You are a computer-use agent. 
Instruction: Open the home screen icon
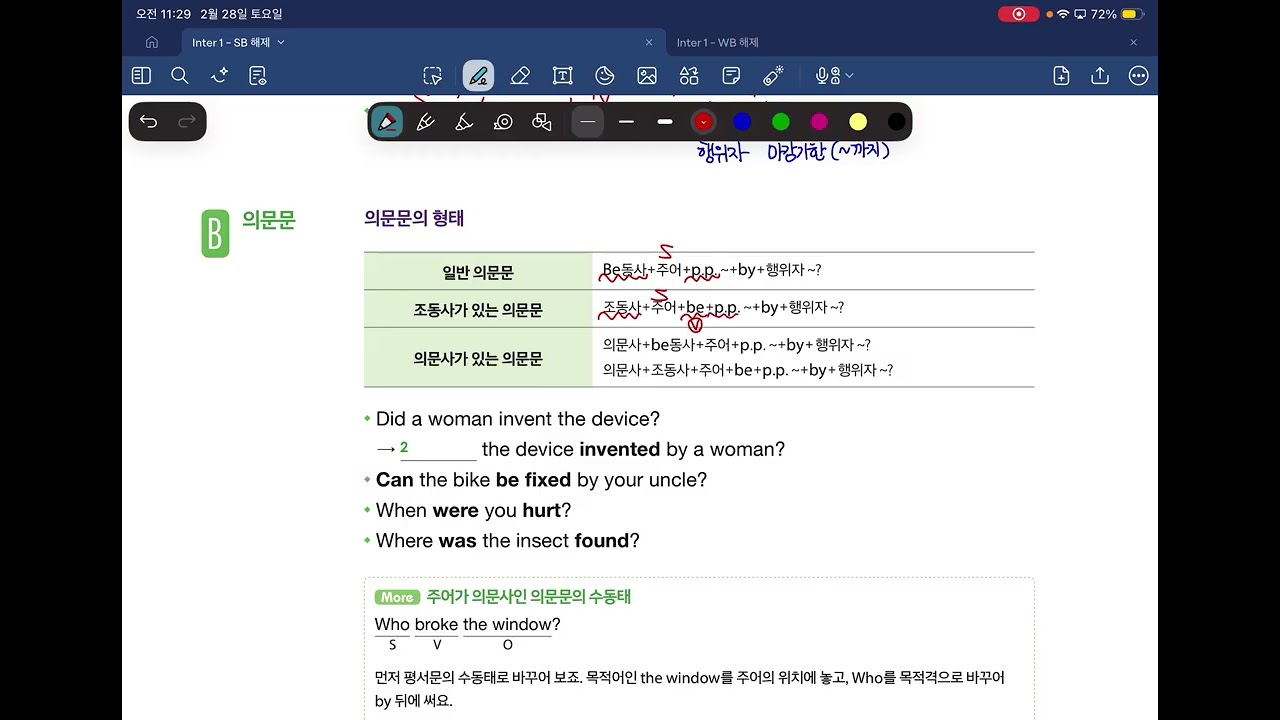[x=152, y=42]
